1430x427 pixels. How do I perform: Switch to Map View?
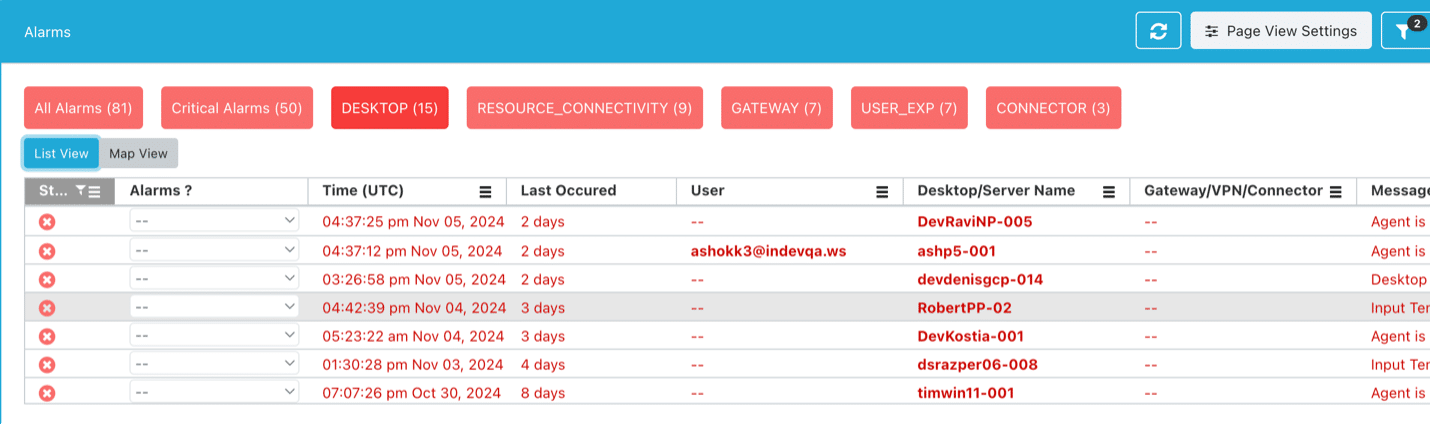tap(138, 153)
